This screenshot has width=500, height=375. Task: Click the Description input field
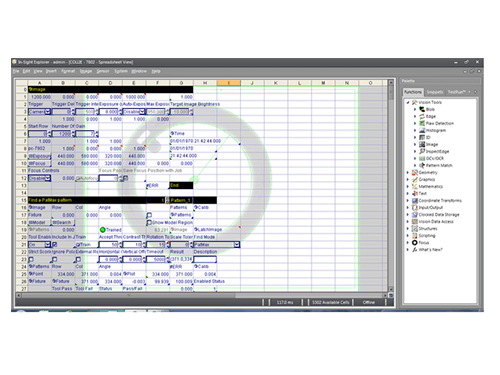coord(205,259)
